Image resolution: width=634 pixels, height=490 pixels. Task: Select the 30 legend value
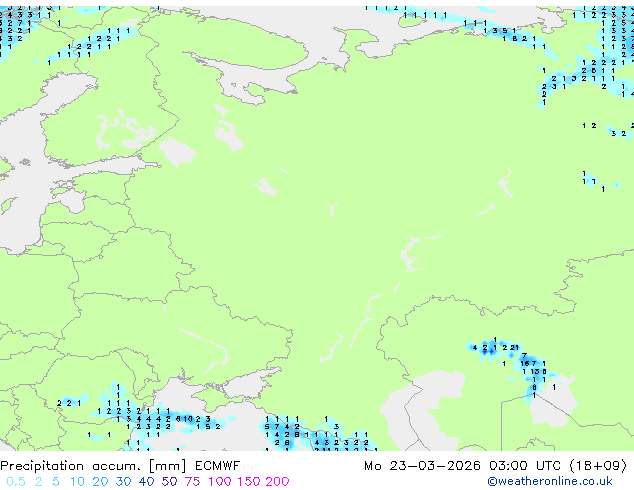coord(123,482)
